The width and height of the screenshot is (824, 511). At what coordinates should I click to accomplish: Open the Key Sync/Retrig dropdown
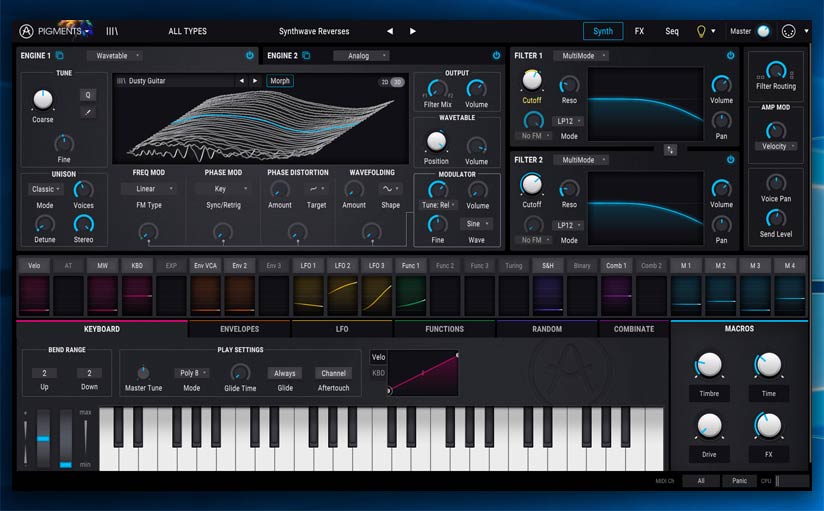(x=223, y=189)
